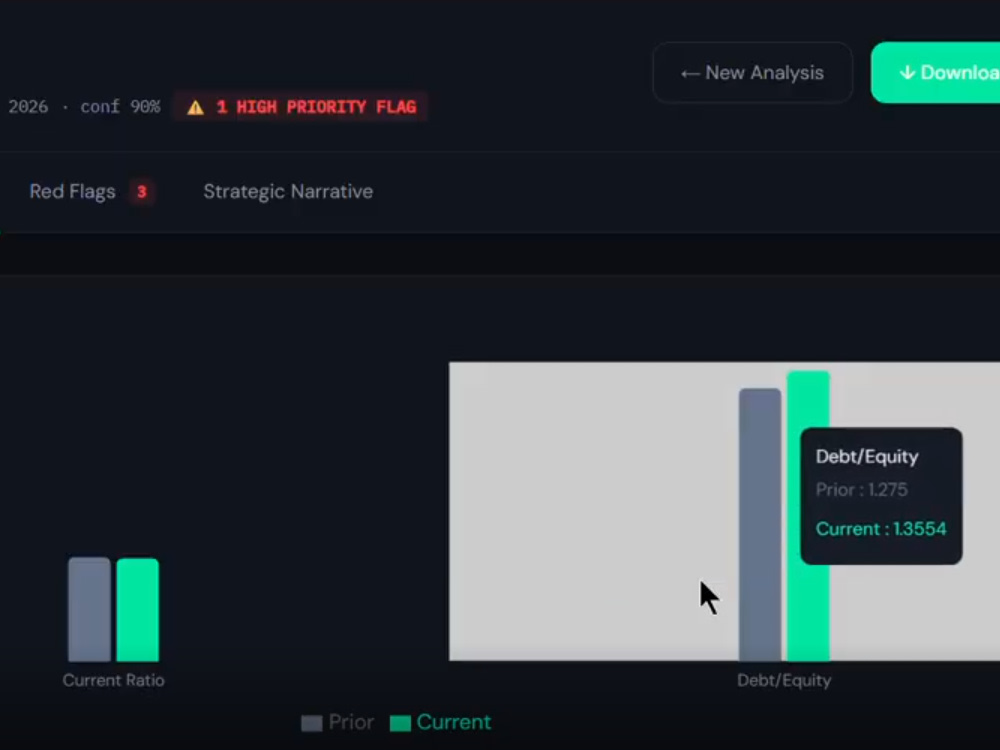1000x750 pixels.
Task: Toggle the Current series in legend
Action: pyautogui.click(x=441, y=723)
